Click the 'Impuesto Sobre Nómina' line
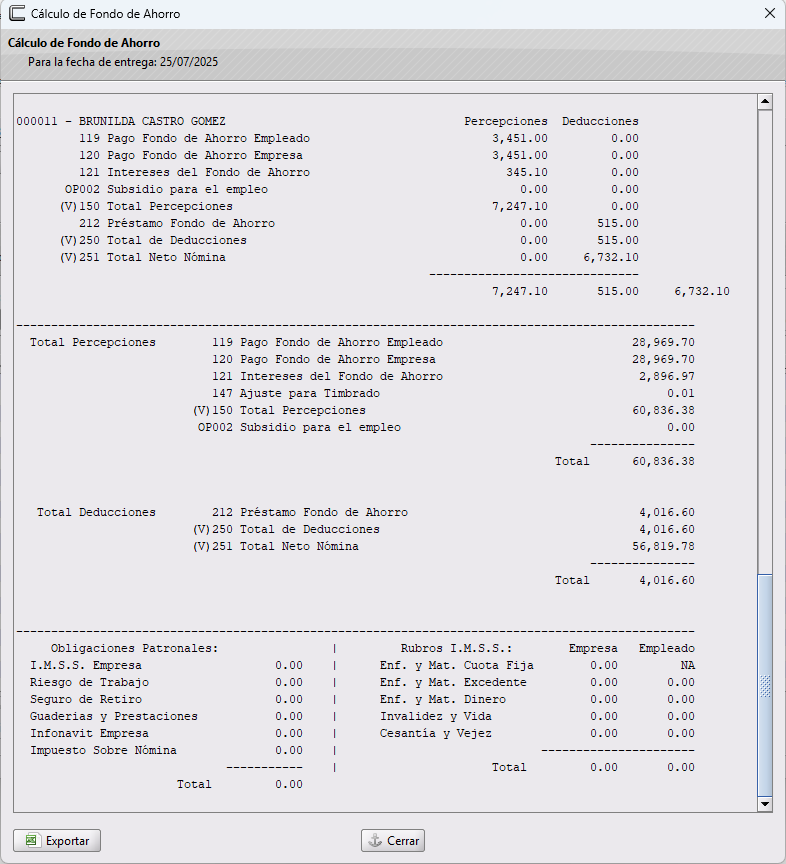This screenshot has height=864, width=786. coord(166,750)
